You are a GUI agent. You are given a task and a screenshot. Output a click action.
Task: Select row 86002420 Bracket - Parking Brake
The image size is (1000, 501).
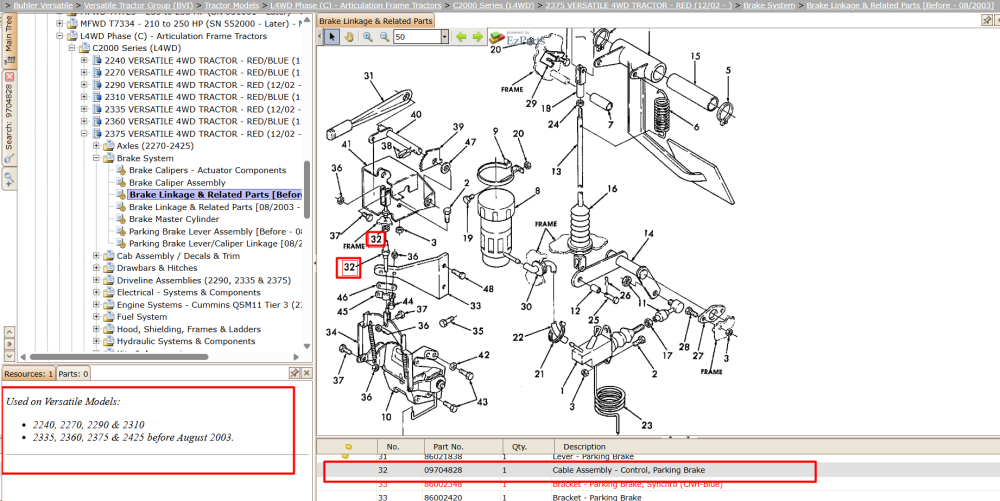658,498
